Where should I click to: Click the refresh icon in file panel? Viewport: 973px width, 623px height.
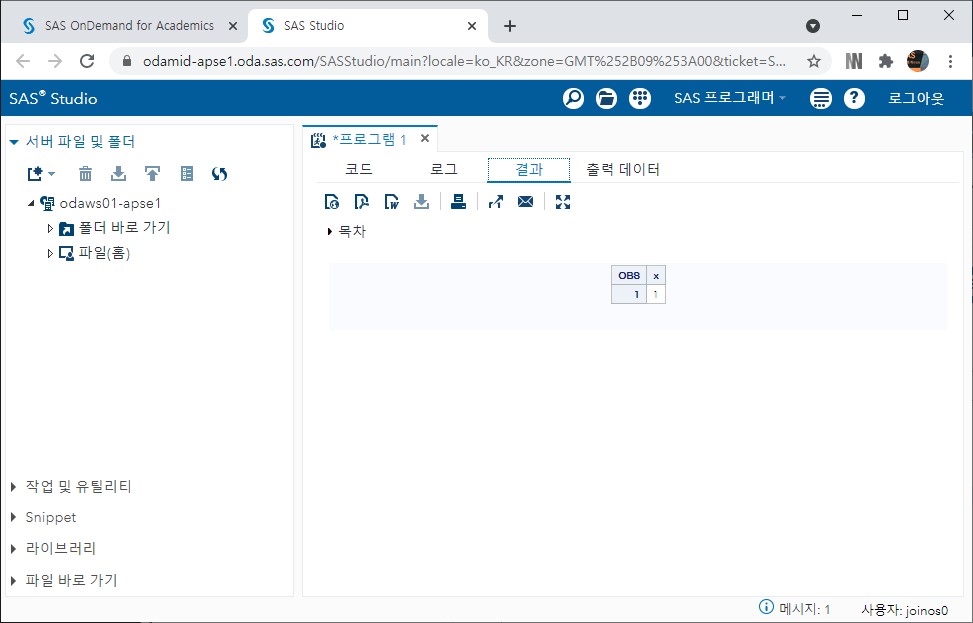[219, 174]
